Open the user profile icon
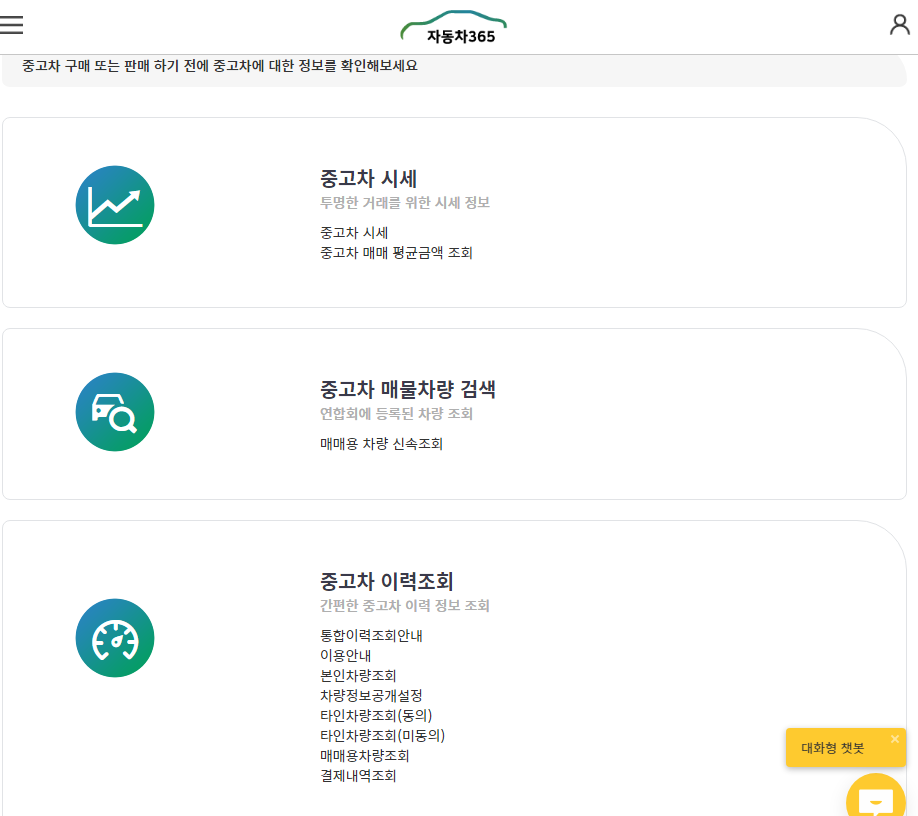 coord(900,25)
